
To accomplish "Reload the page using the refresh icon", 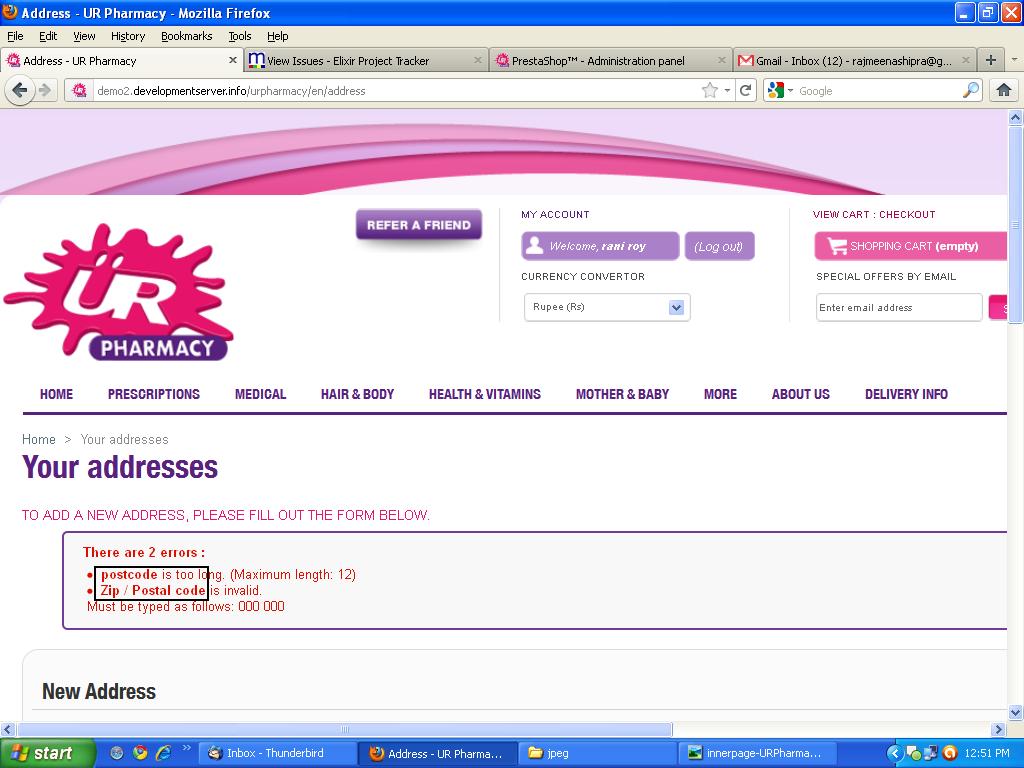I will point(746,90).
